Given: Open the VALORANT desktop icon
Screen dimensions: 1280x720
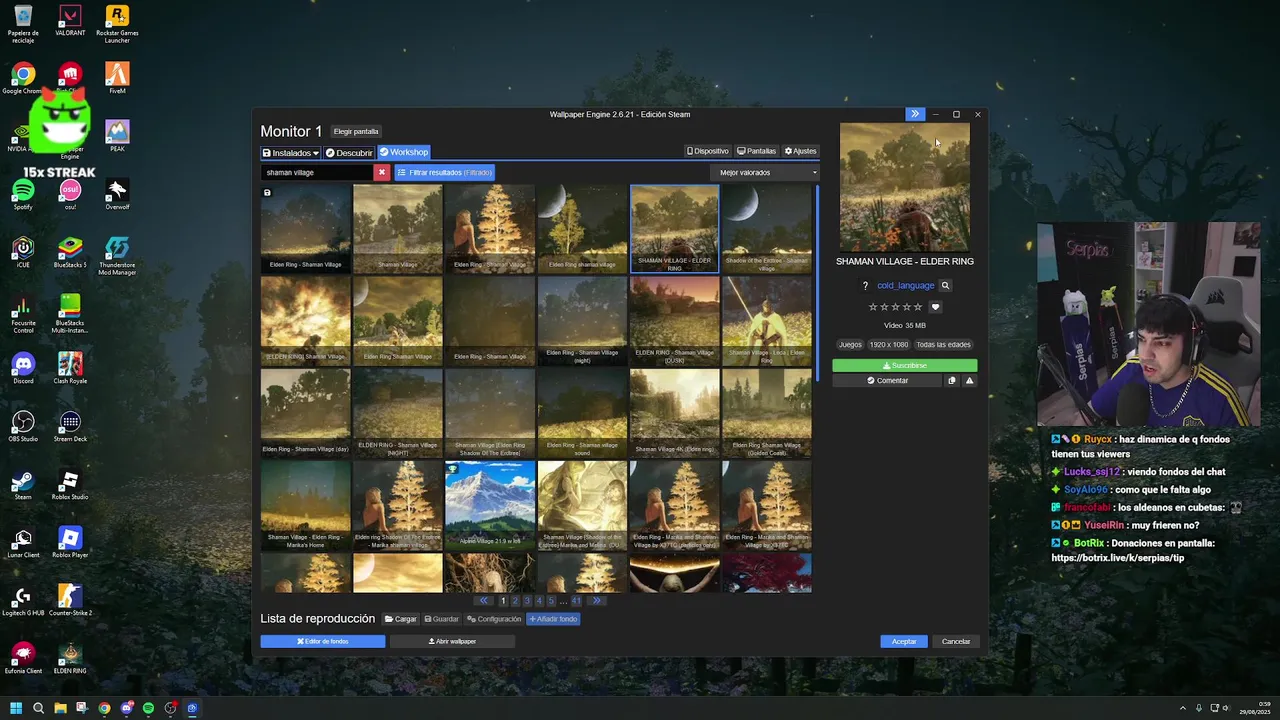Looking at the screenshot, I should click(x=70, y=22).
